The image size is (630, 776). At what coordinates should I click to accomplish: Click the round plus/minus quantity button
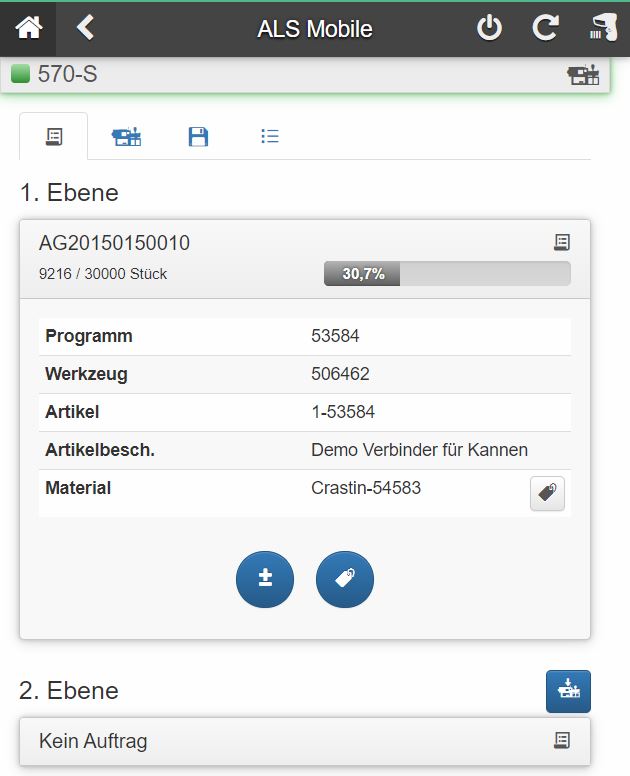tap(265, 579)
